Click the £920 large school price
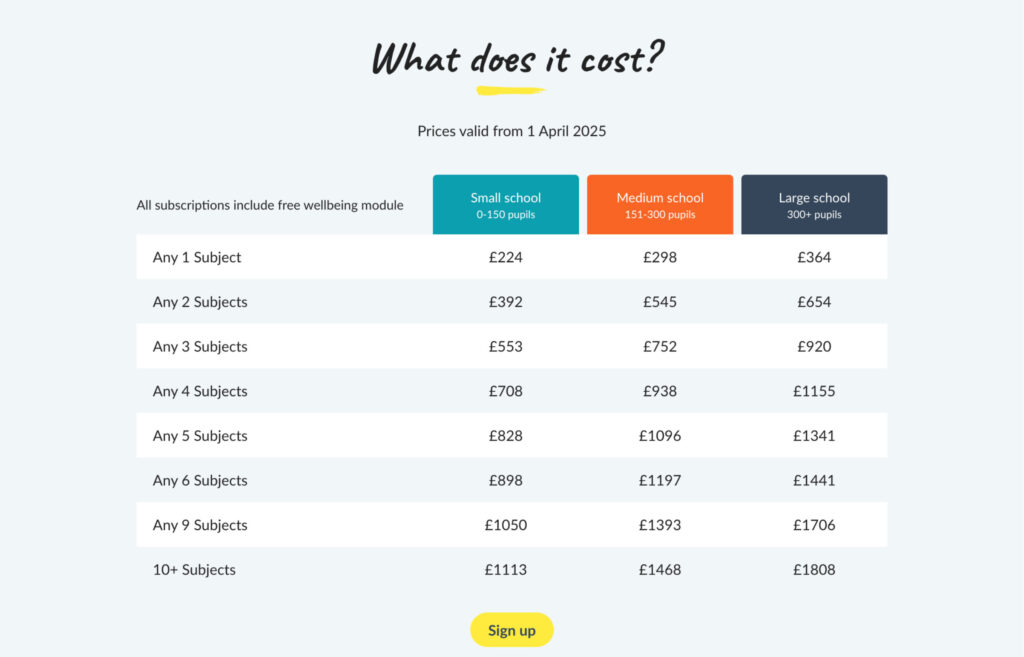Image resolution: width=1024 pixels, height=657 pixels. (814, 346)
